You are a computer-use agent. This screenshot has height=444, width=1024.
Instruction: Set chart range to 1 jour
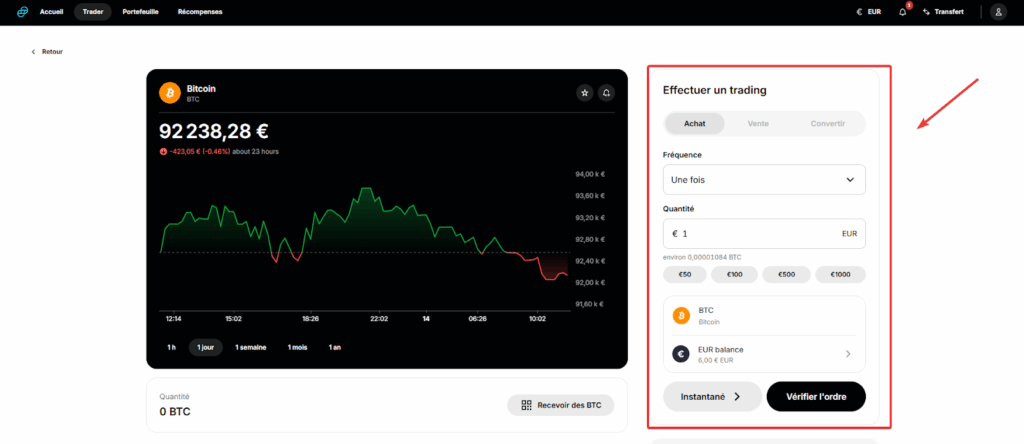(x=206, y=347)
